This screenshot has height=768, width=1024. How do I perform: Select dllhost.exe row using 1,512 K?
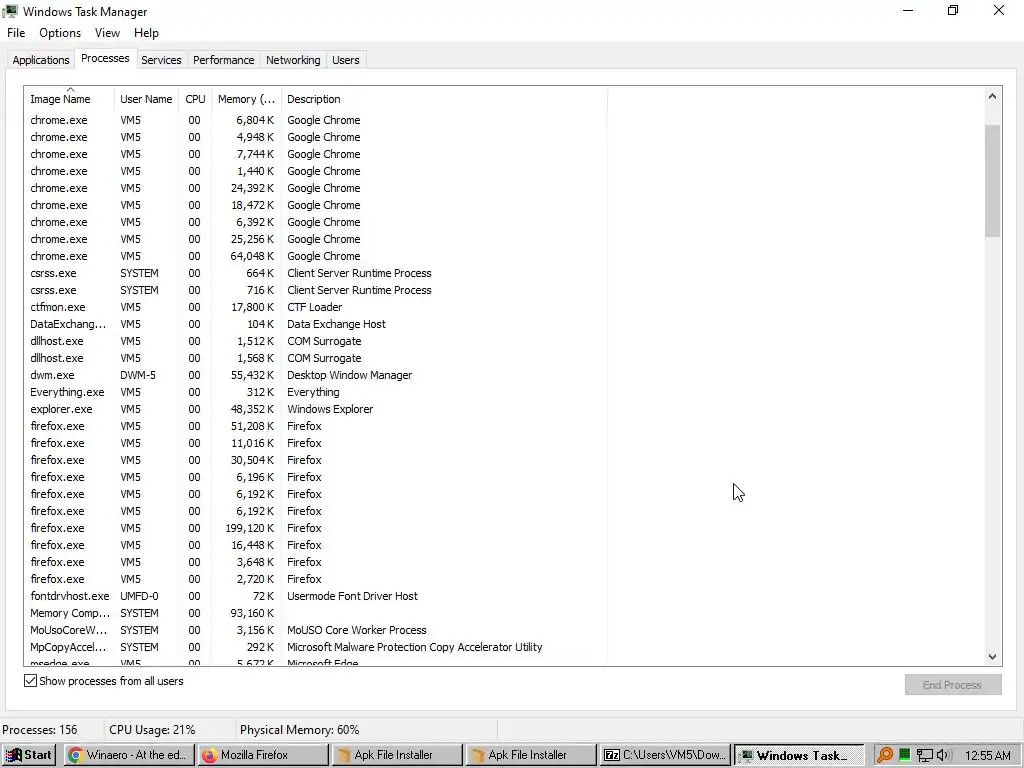pos(316,341)
